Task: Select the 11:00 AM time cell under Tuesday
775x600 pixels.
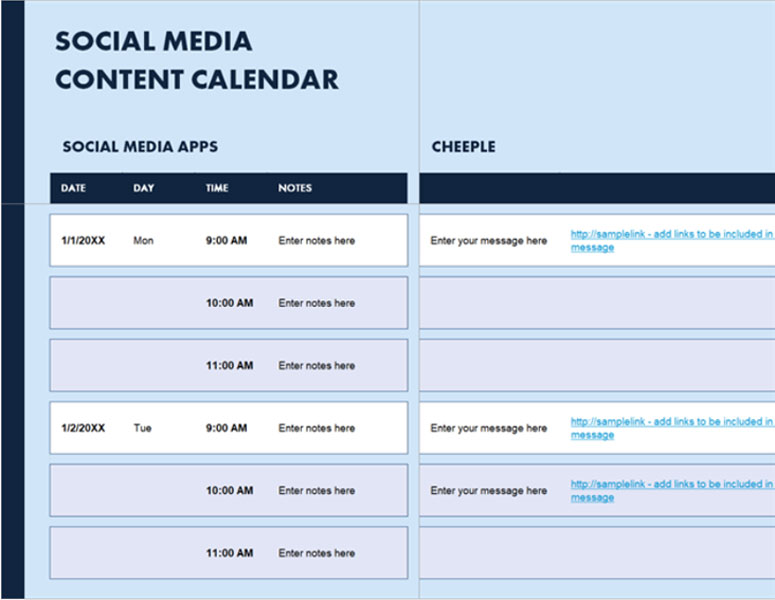Action: coord(229,553)
